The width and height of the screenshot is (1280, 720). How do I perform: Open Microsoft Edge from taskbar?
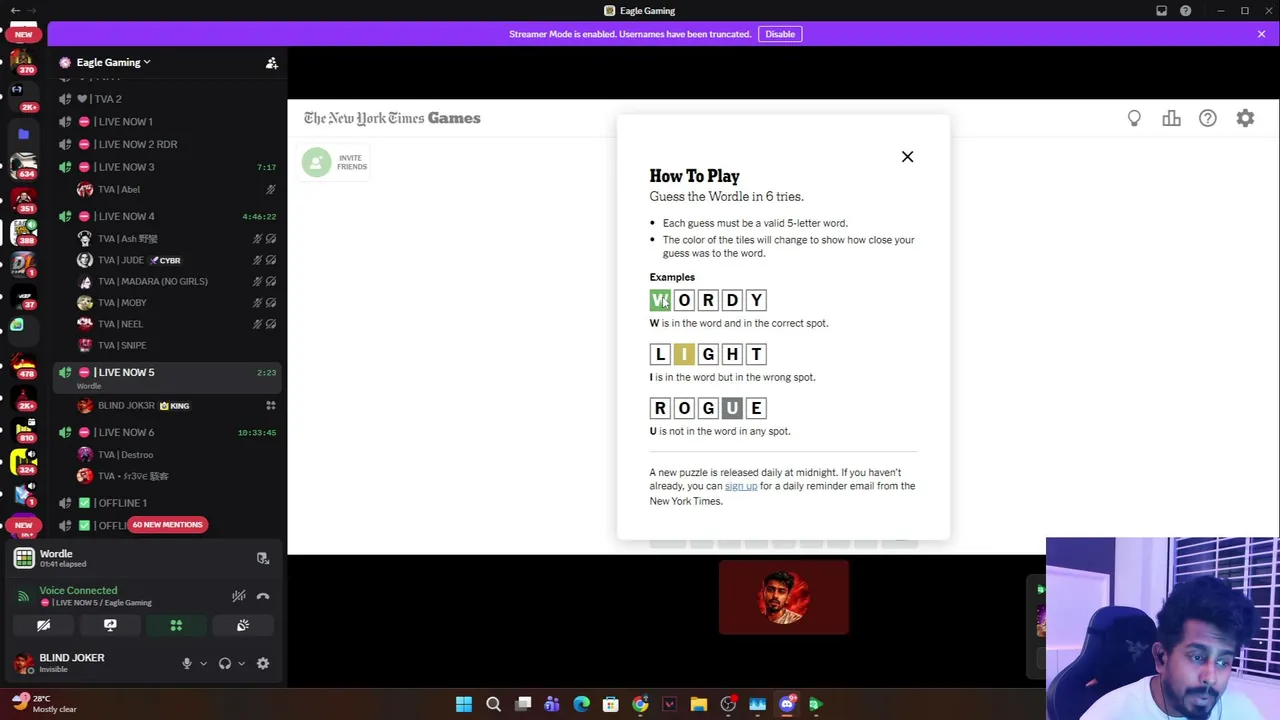(581, 704)
